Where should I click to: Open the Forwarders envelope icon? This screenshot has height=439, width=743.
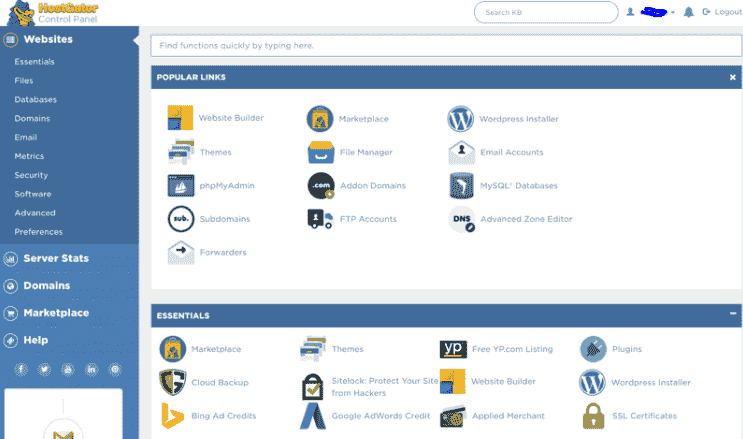[x=181, y=252]
